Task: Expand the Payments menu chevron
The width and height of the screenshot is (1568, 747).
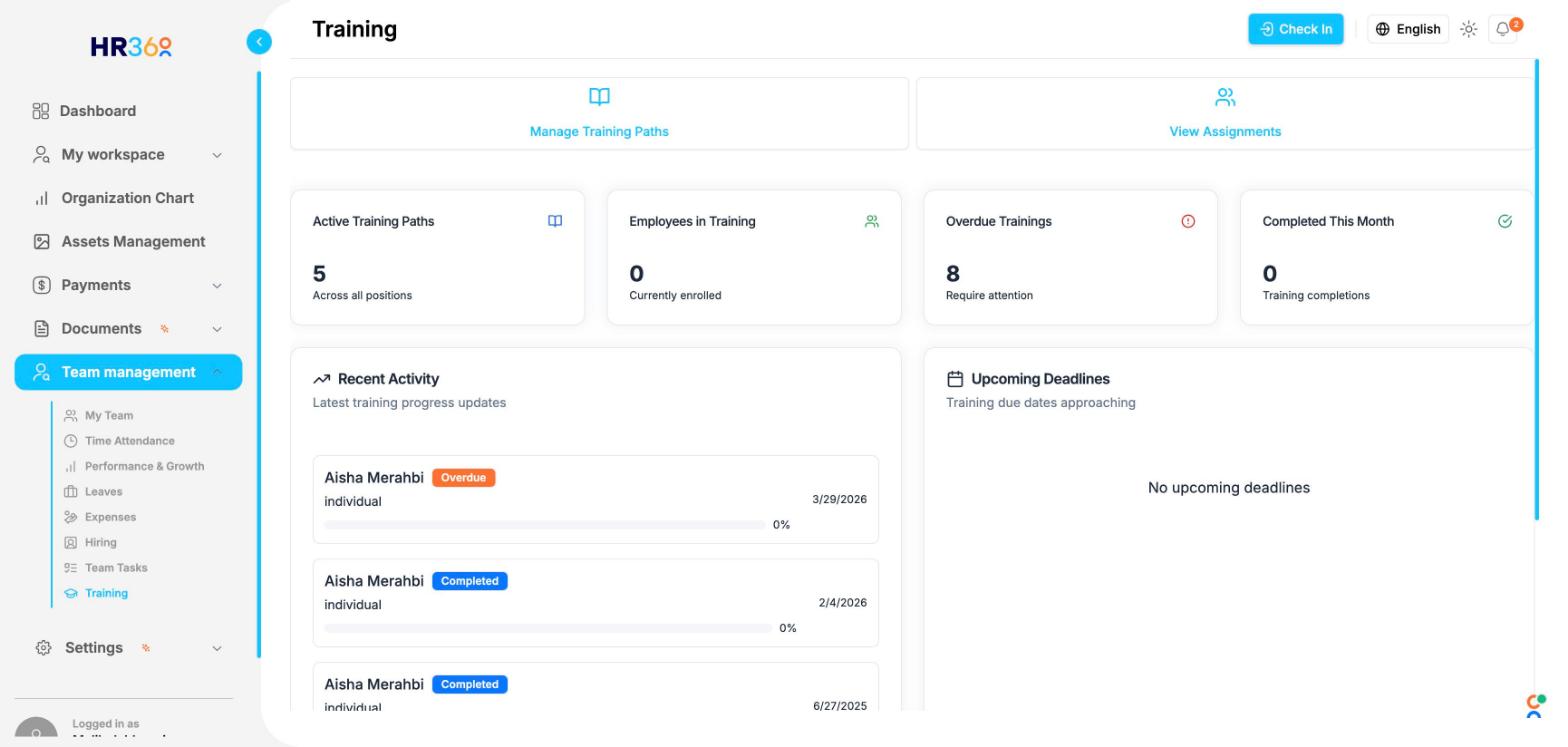Action: click(217, 286)
